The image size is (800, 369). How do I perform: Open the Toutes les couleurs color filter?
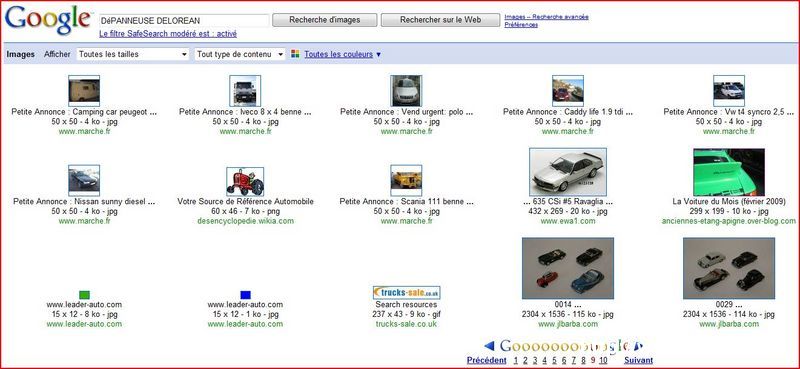(339, 54)
